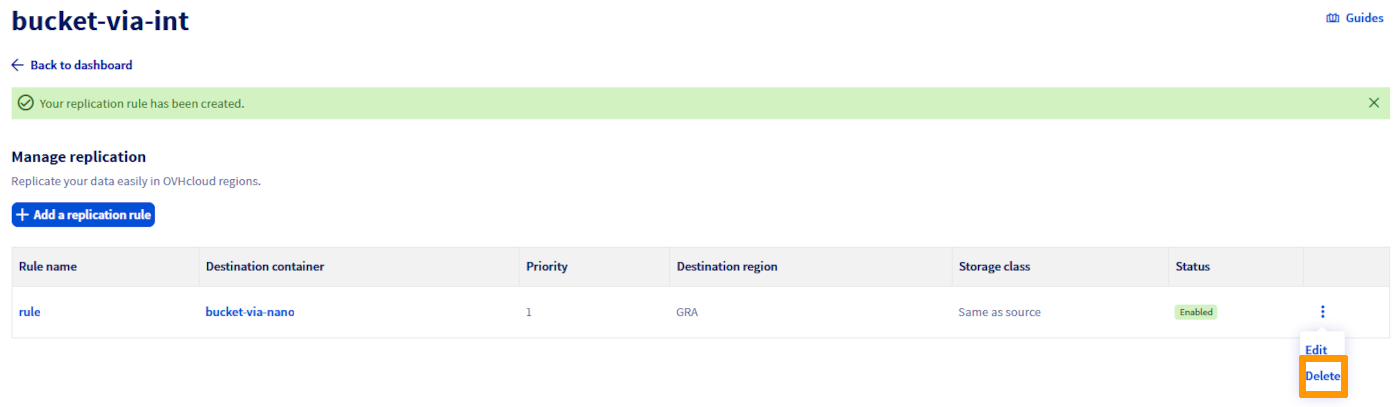Open the replication rule named rule

[x=30, y=312]
